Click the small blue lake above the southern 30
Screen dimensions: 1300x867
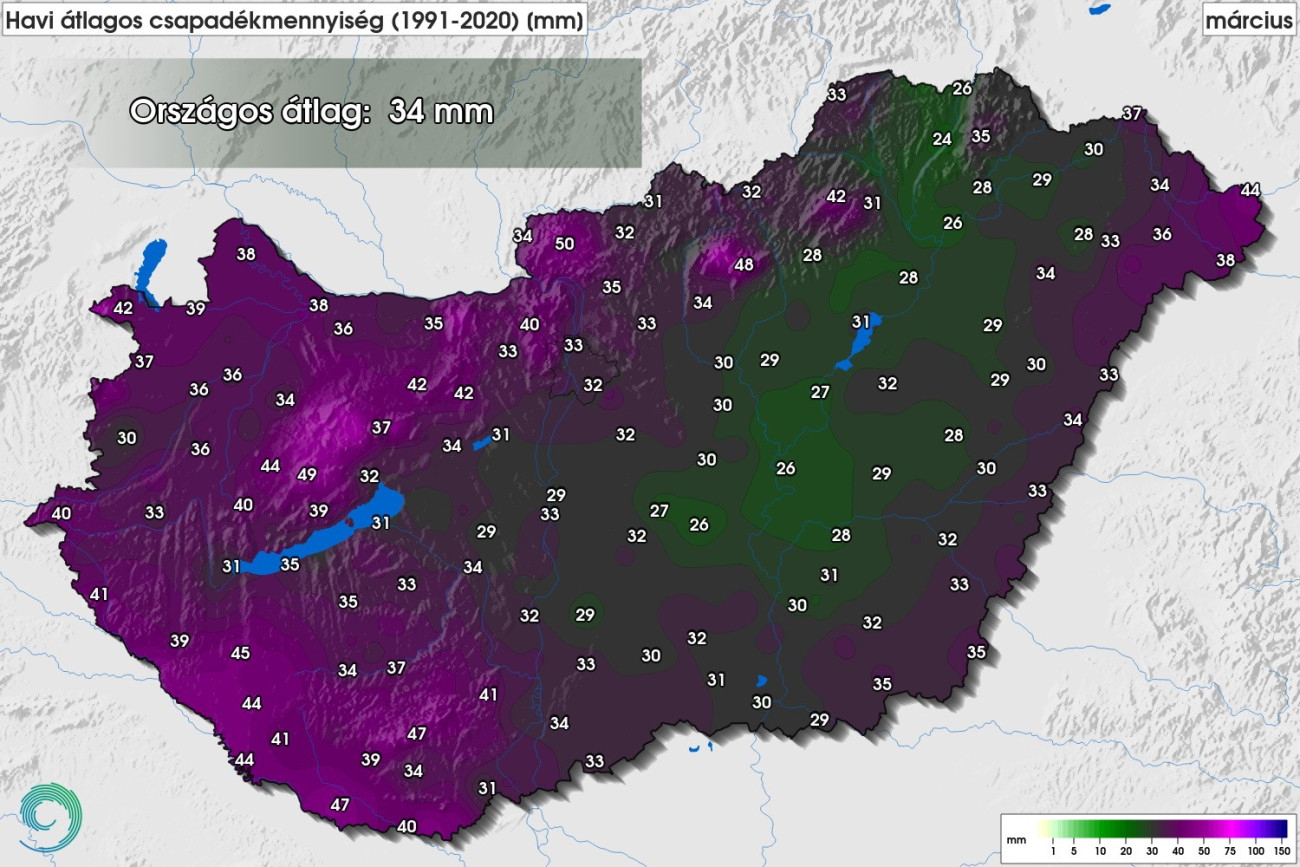(x=761, y=680)
